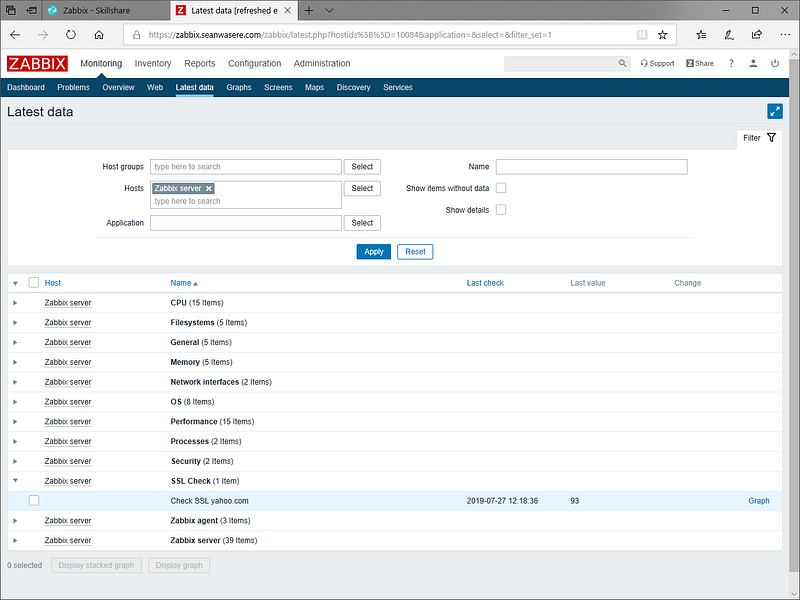Collapse the SSL Check group

coord(15,481)
